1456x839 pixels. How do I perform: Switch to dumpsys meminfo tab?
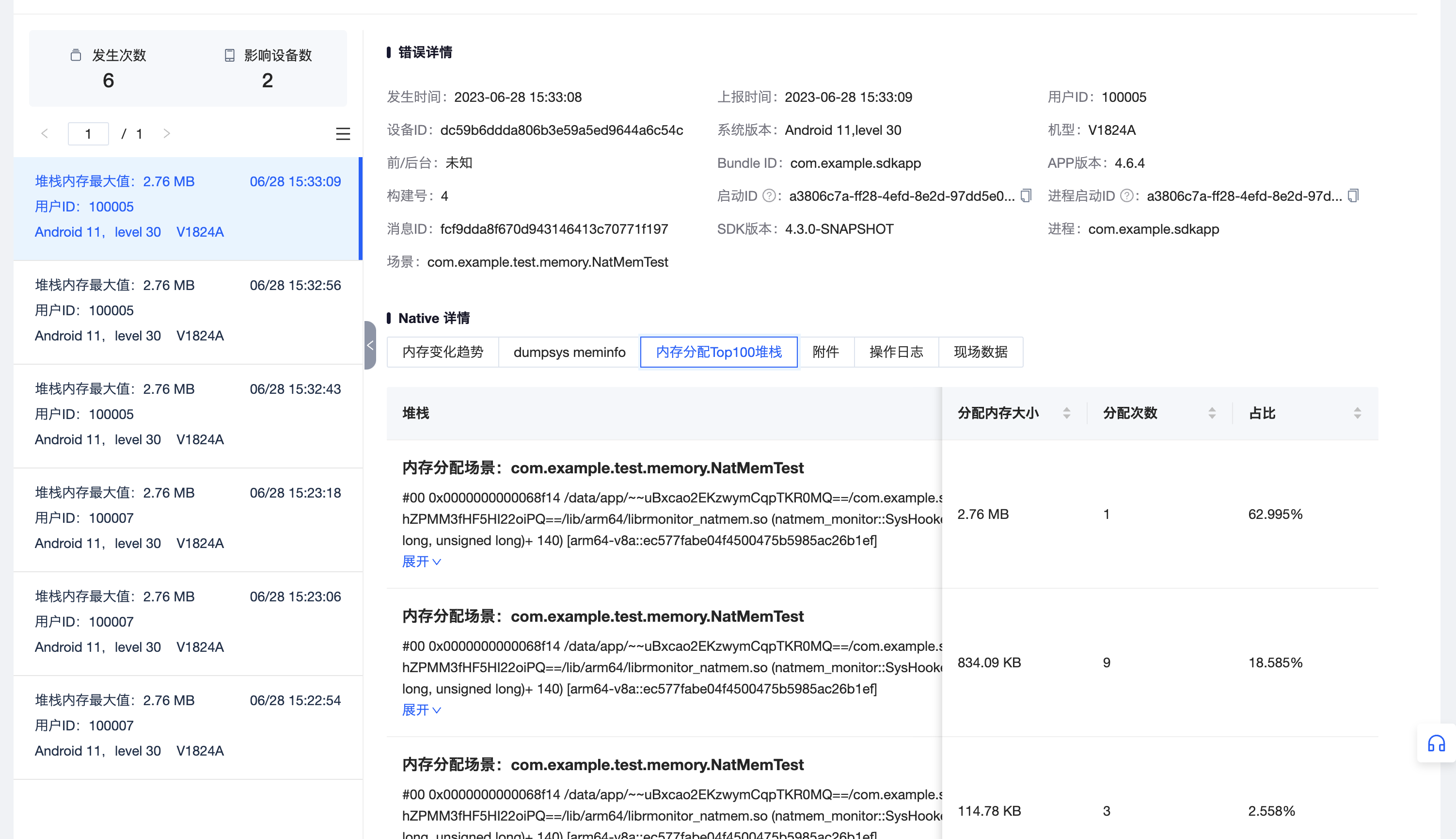coord(570,352)
